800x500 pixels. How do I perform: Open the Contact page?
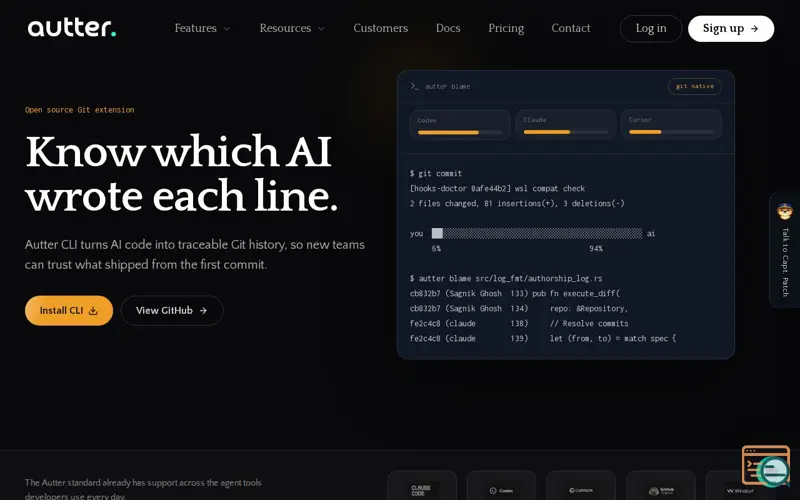[x=571, y=28]
